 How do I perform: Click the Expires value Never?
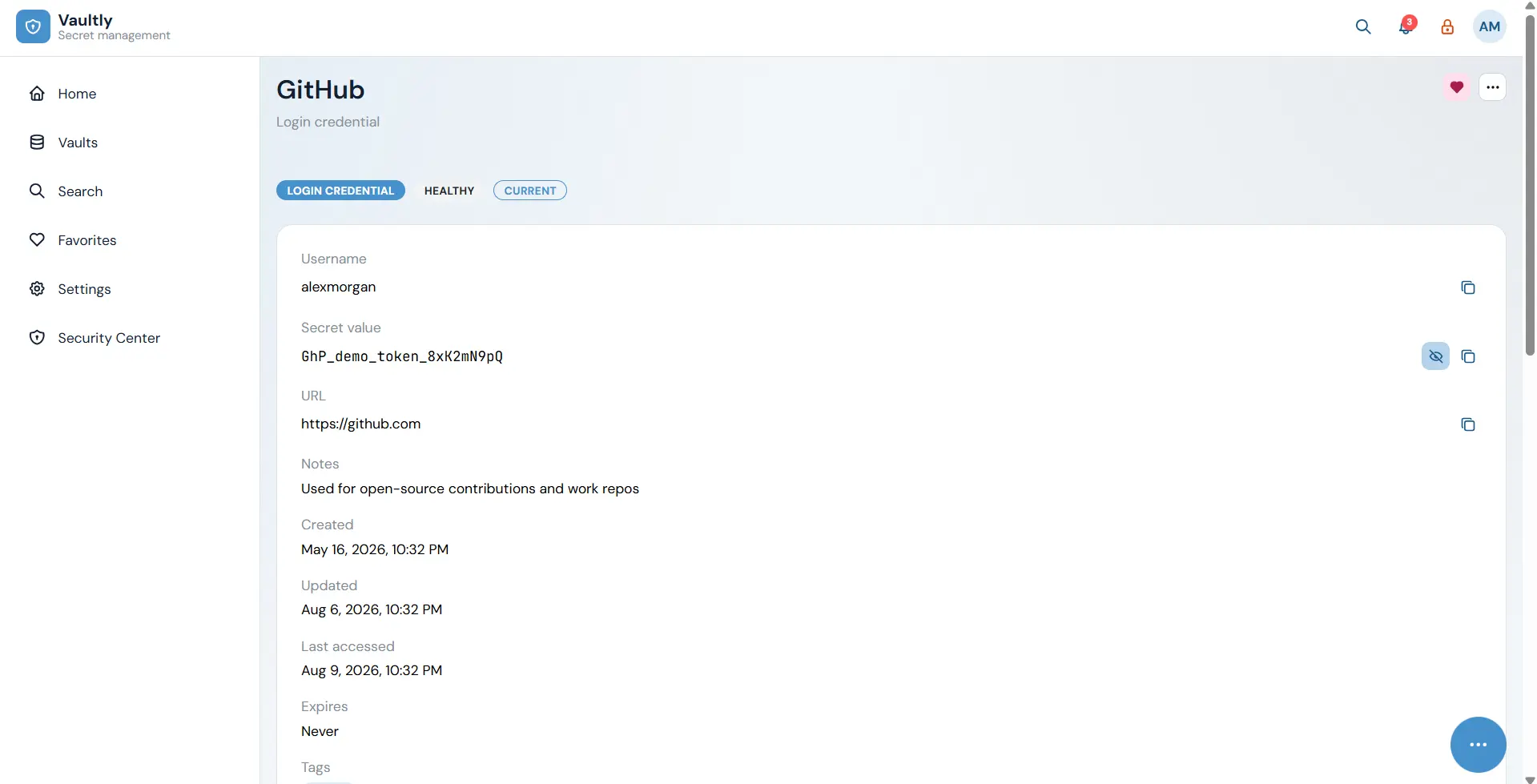pyautogui.click(x=320, y=731)
